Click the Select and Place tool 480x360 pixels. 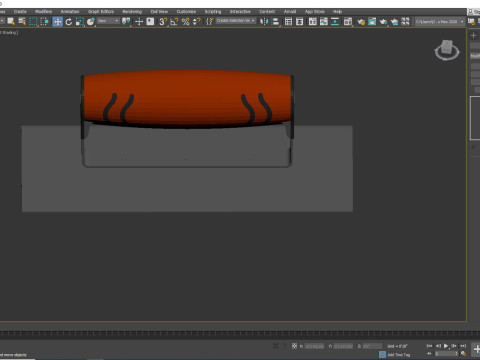tap(90, 22)
